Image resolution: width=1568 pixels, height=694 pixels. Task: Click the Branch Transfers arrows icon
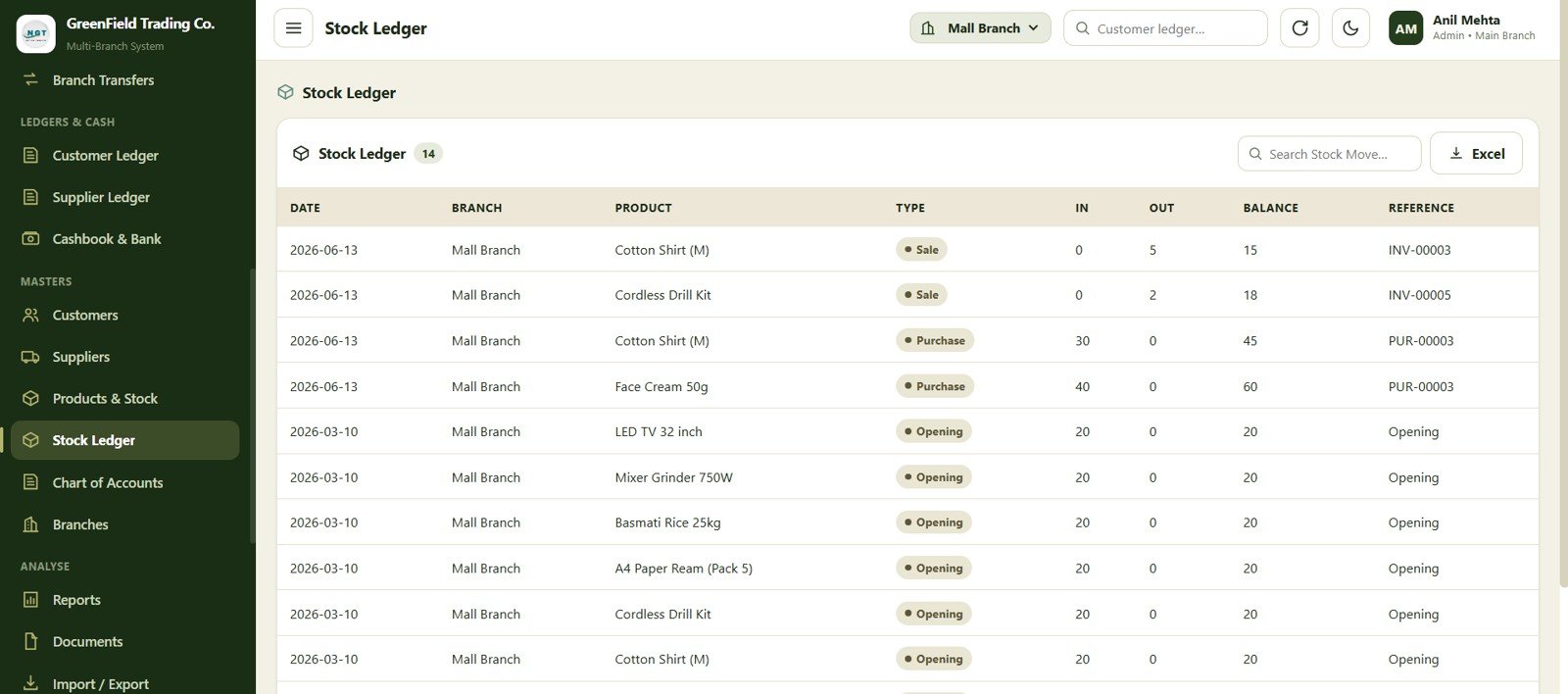(x=31, y=79)
